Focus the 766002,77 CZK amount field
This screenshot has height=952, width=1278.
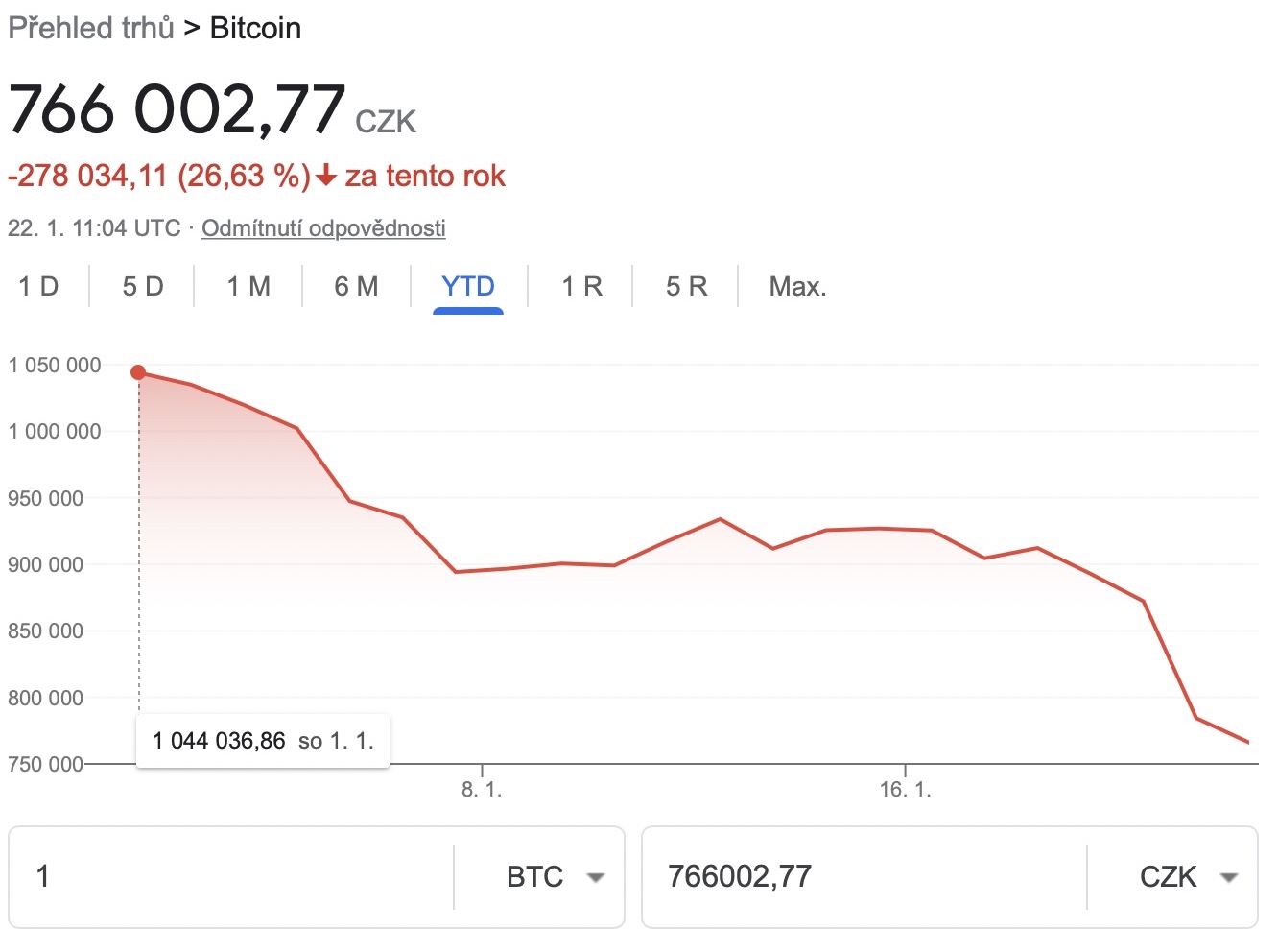(864, 876)
